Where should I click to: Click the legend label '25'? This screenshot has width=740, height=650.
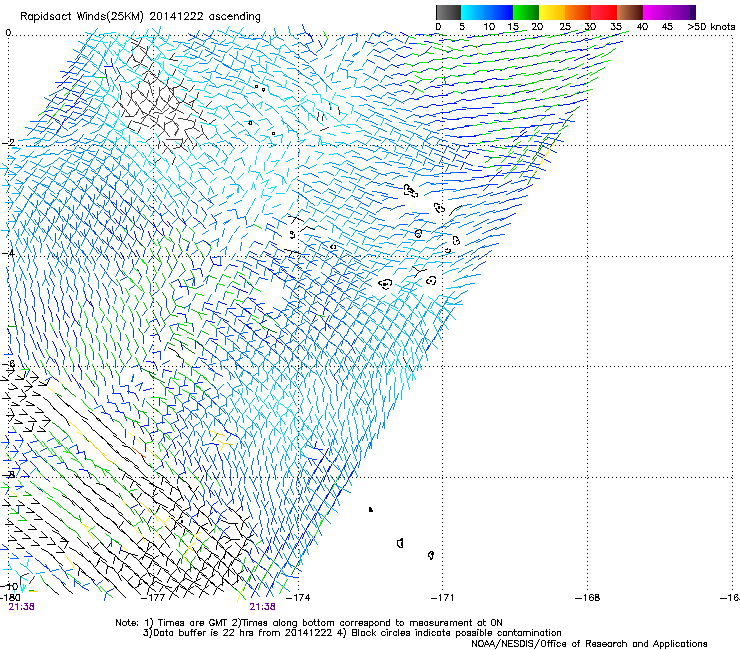(565, 27)
